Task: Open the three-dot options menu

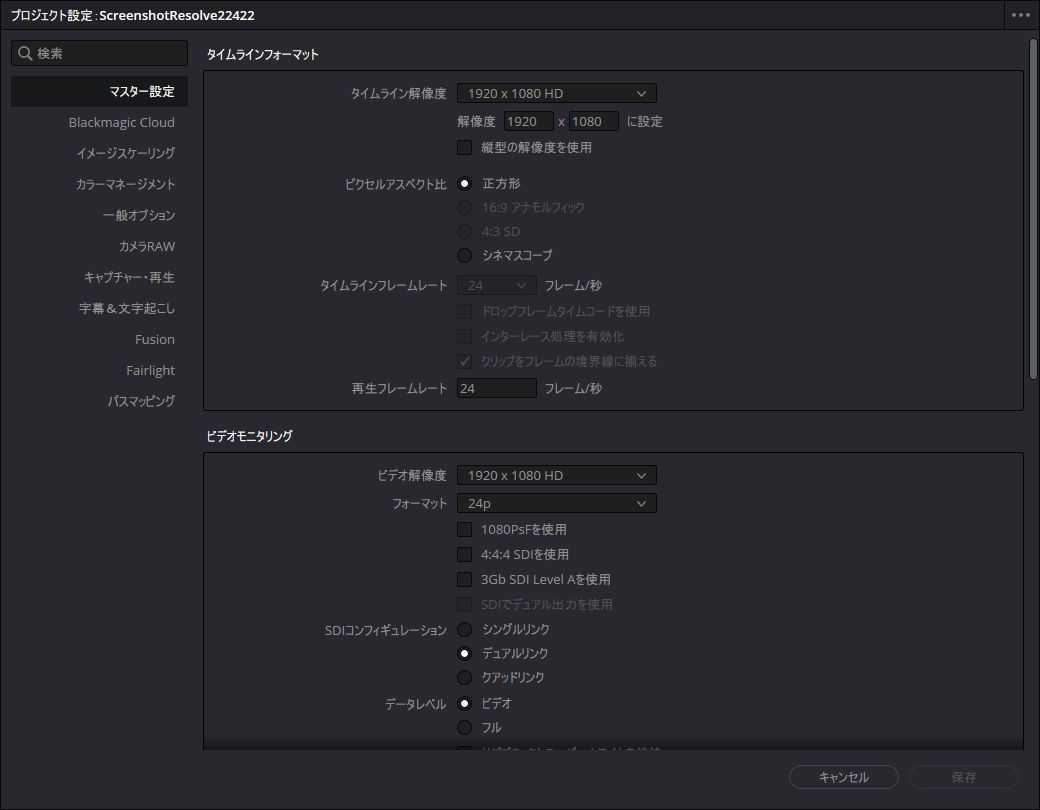Action: click(x=1021, y=15)
